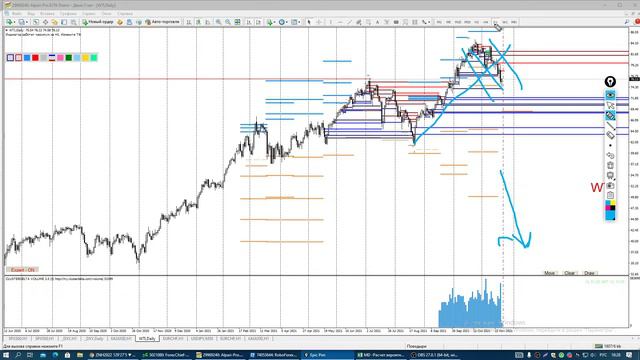Viewport: 640px width, 360px height.
Task: Open the Templates dropdown
Action: [x=295, y=22]
